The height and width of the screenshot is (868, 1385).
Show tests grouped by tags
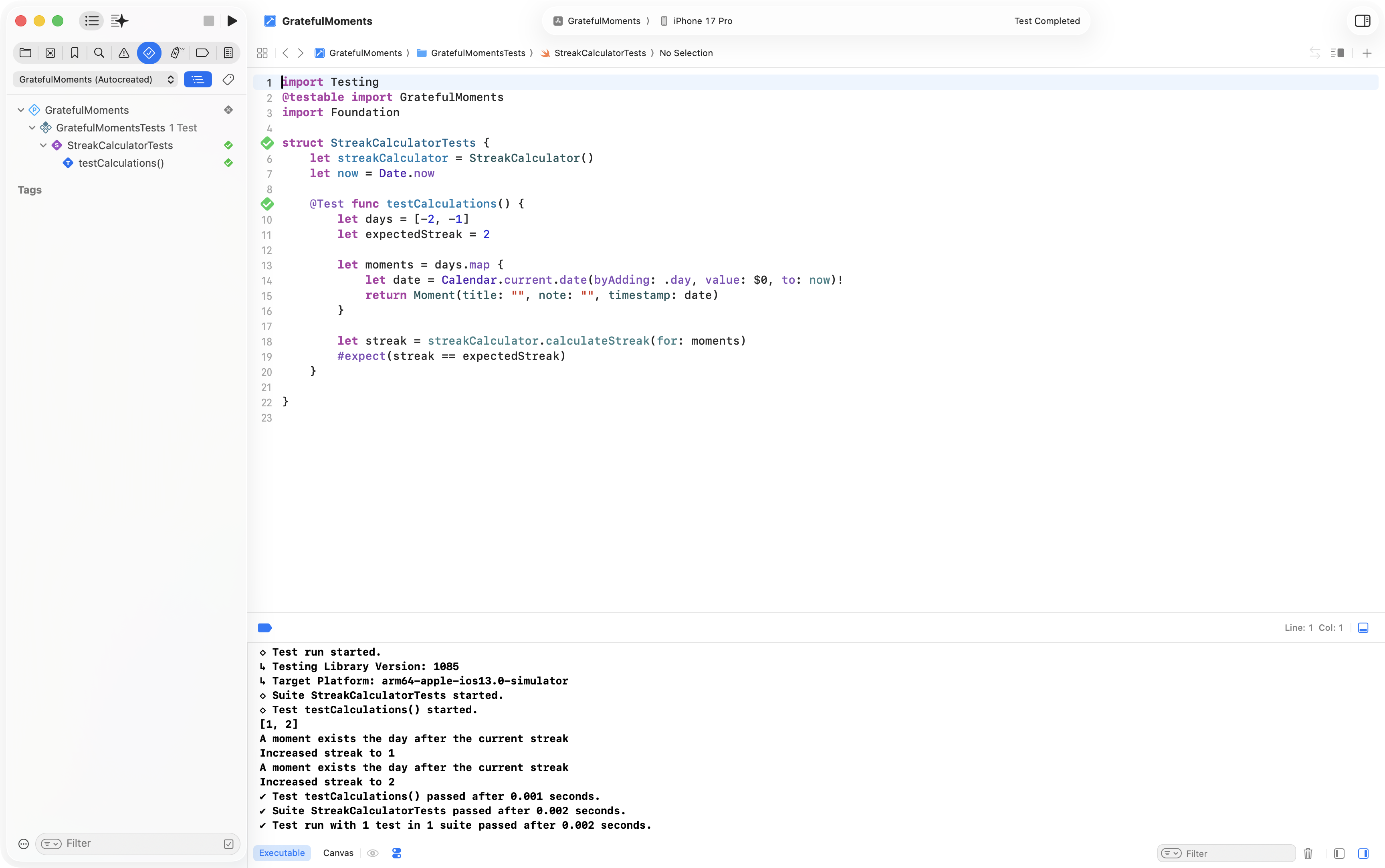[x=228, y=79]
